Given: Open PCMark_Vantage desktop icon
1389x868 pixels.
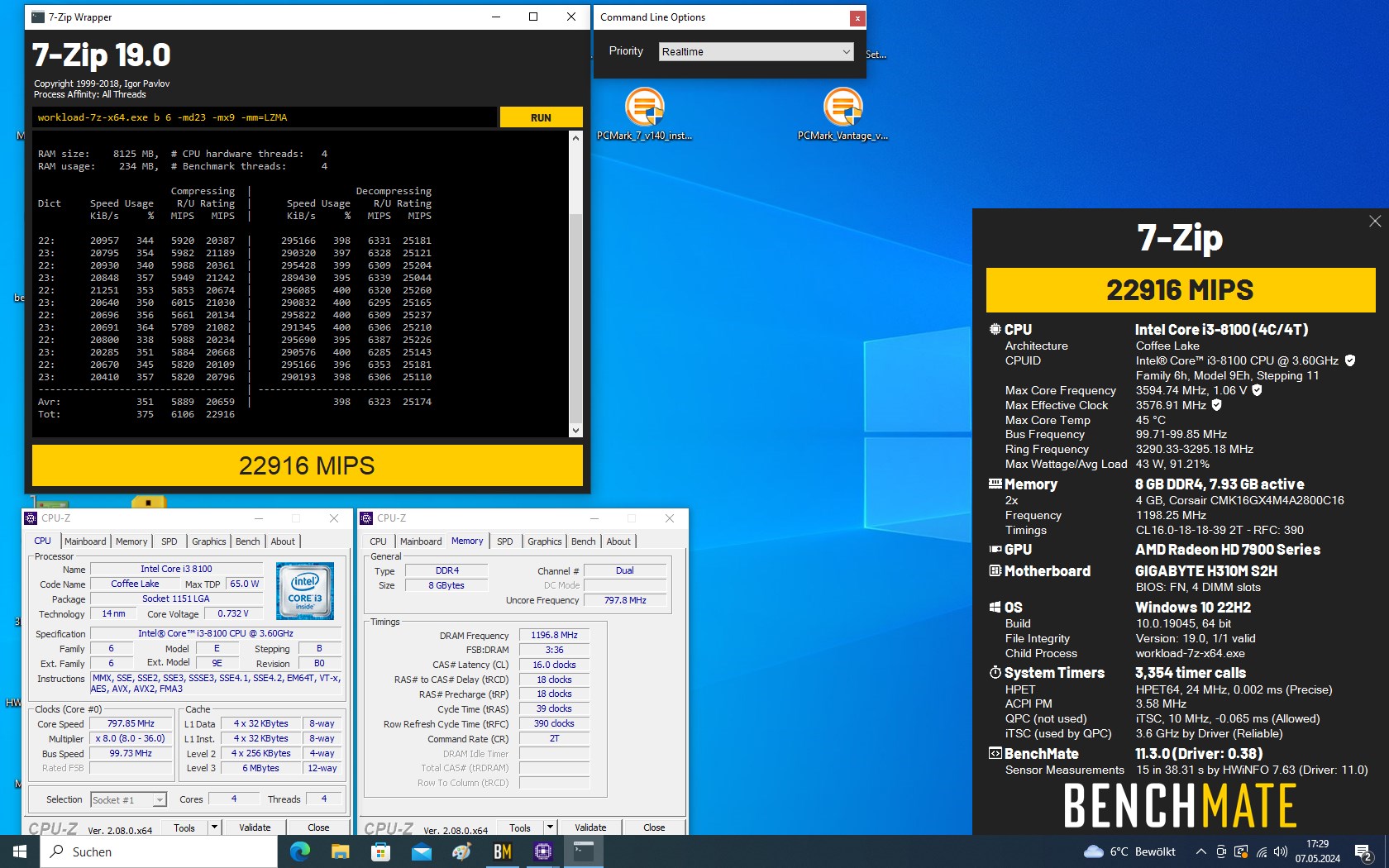Looking at the screenshot, I should click(842, 114).
